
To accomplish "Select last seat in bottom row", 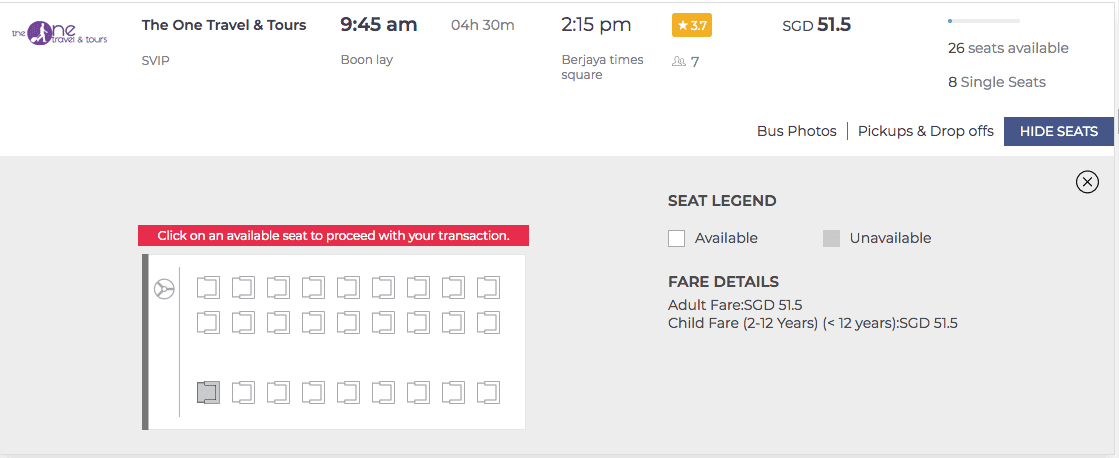I will [488, 392].
